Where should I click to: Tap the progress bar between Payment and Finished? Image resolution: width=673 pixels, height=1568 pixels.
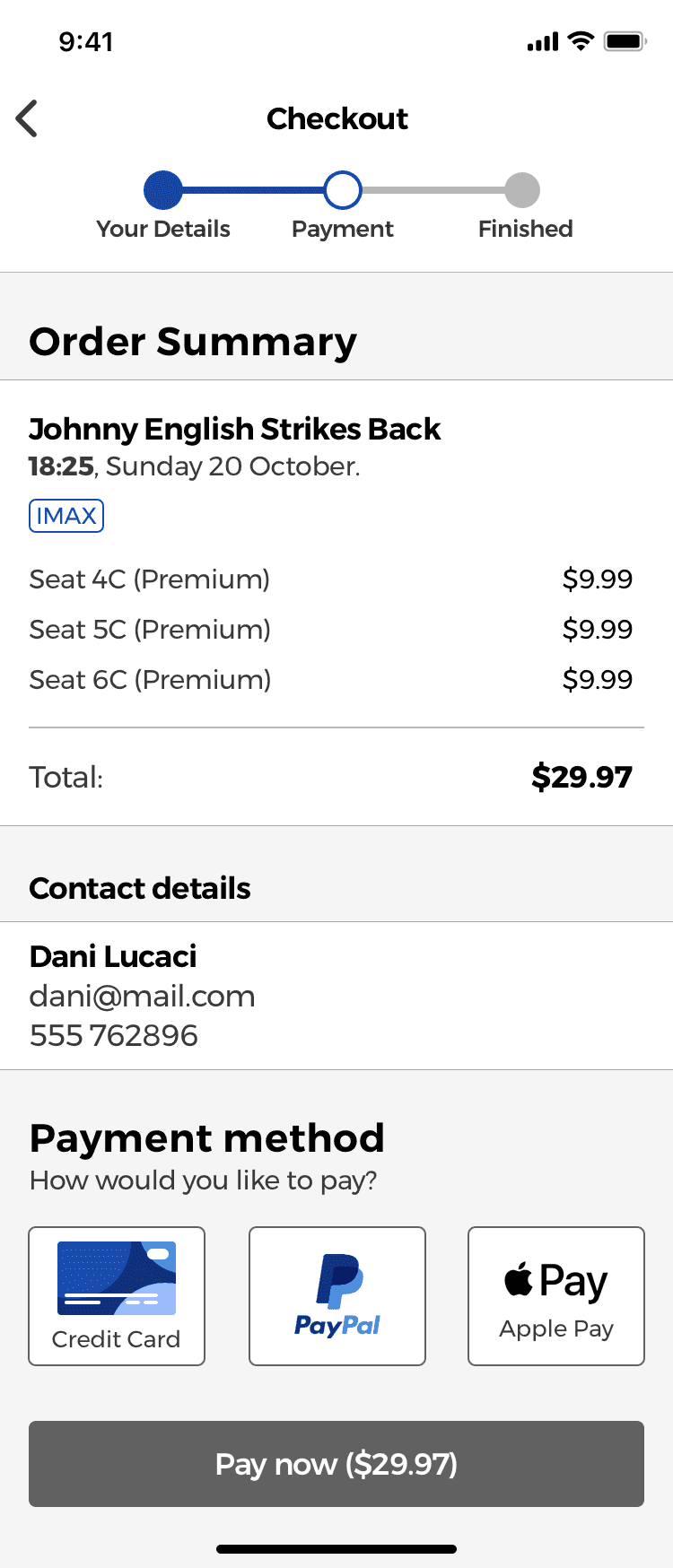point(433,190)
